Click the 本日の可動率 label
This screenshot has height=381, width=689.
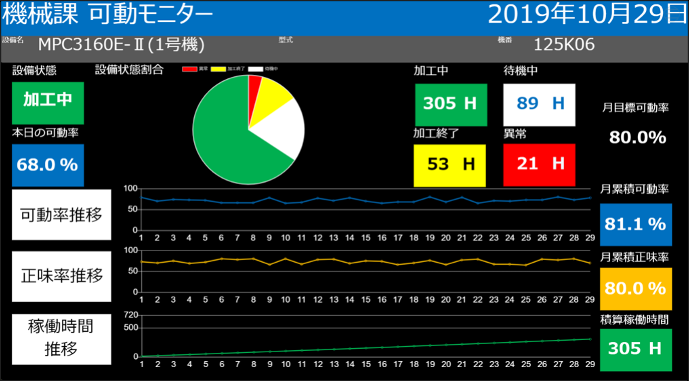pos(45,134)
